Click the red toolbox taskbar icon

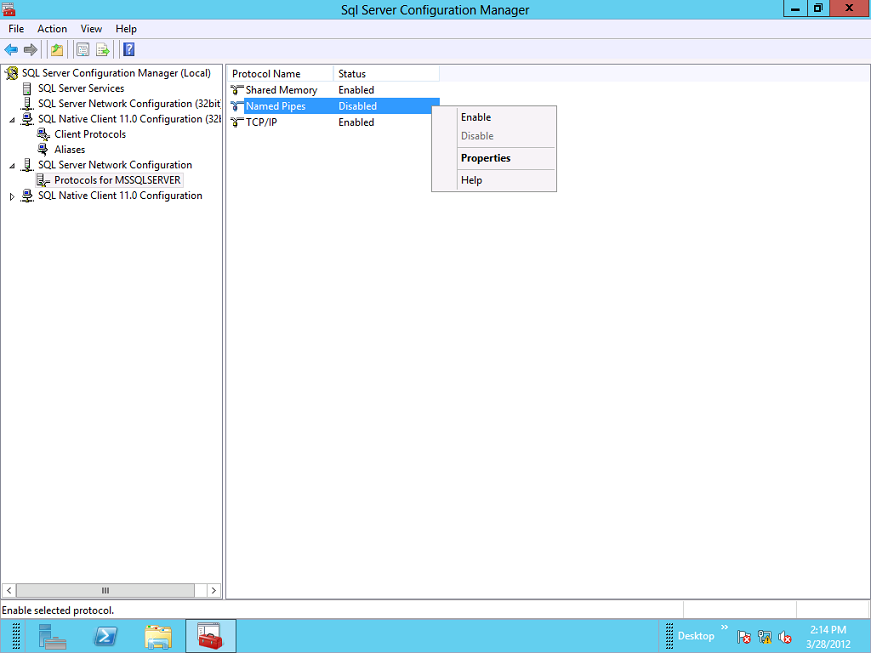tap(211, 636)
